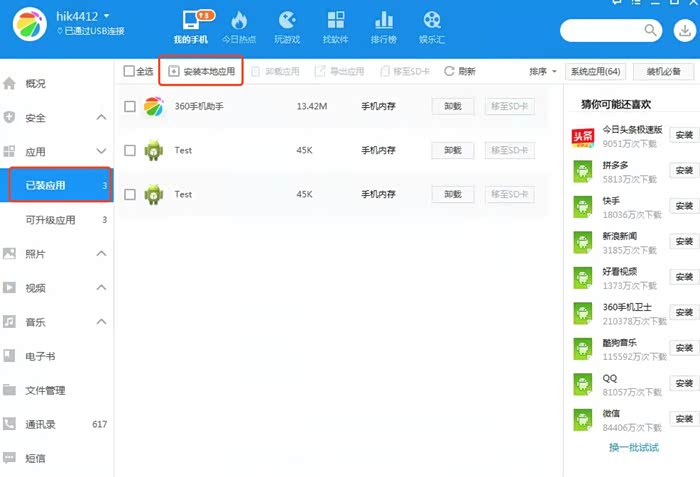Click the 刷新 refresh icon

tap(450, 71)
